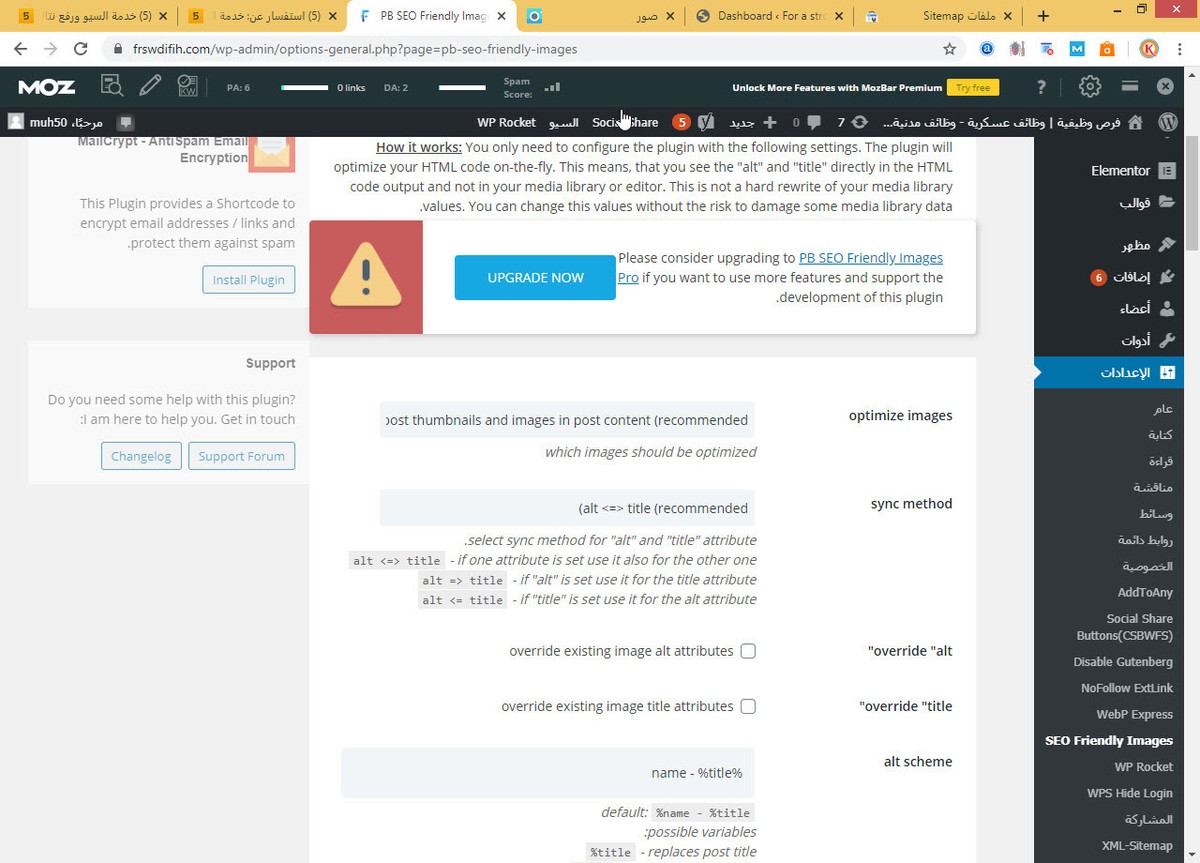Open the Changelog button

coord(141,456)
